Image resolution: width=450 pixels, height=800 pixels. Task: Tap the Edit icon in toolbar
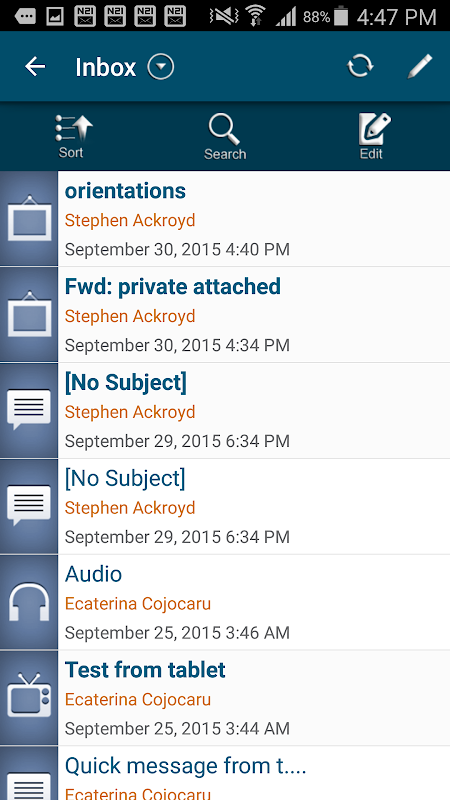coord(373,136)
